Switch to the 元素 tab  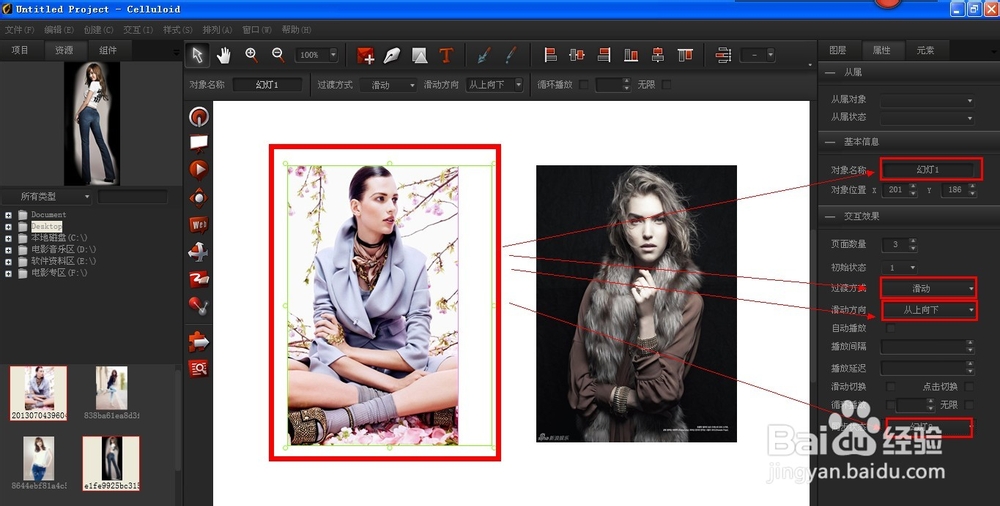tap(925, 50)
